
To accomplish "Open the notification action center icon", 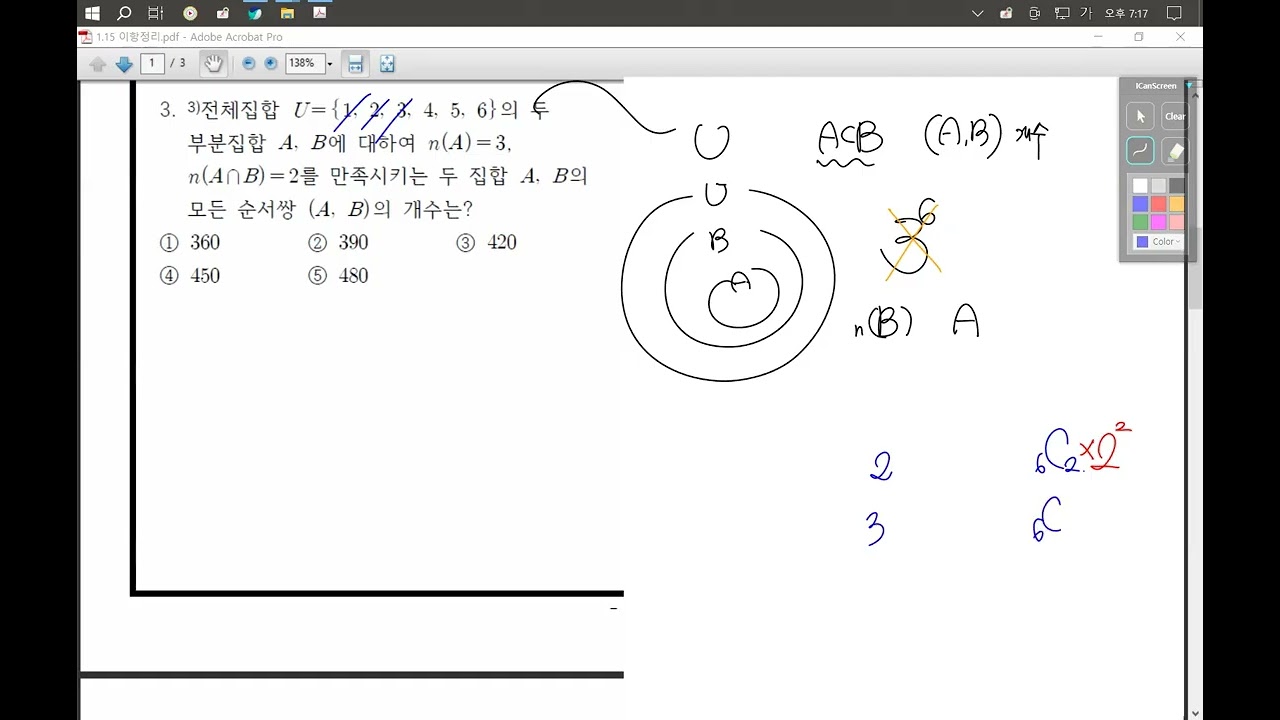I will tap(1174, 13).
